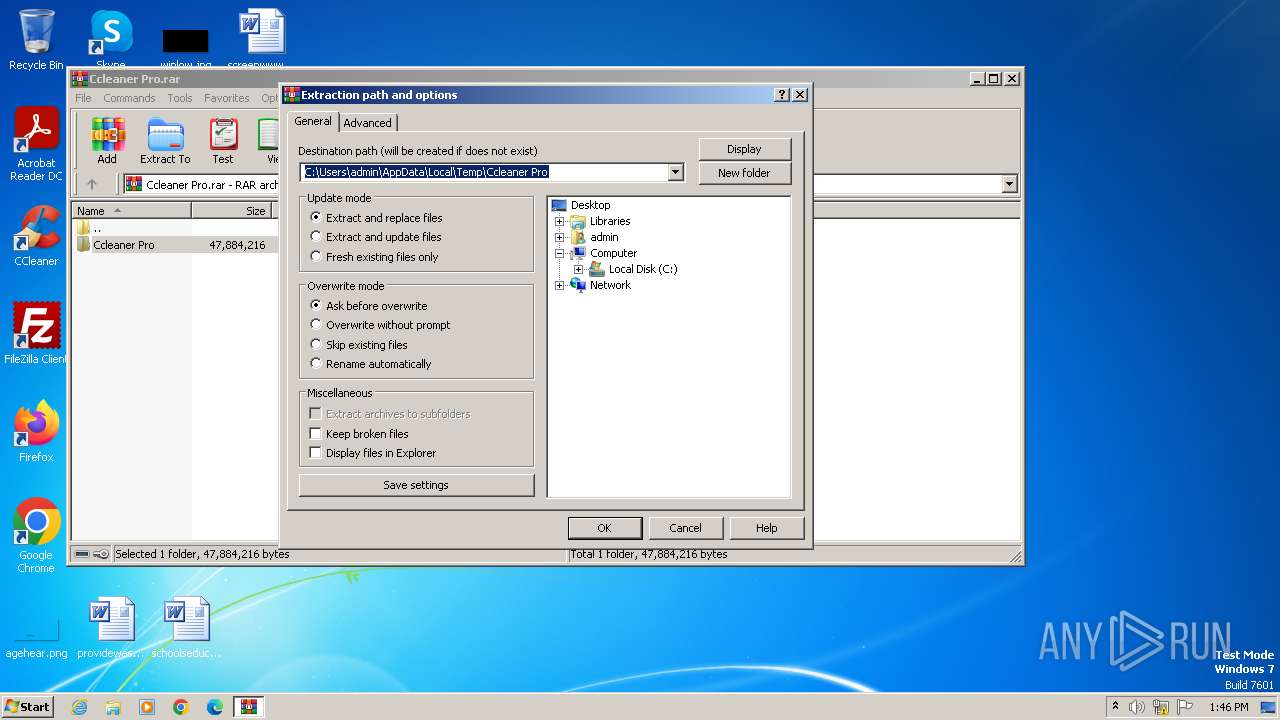
Task: Select the Acrobat Reader DC desktop icon
Action: point(36,144)
